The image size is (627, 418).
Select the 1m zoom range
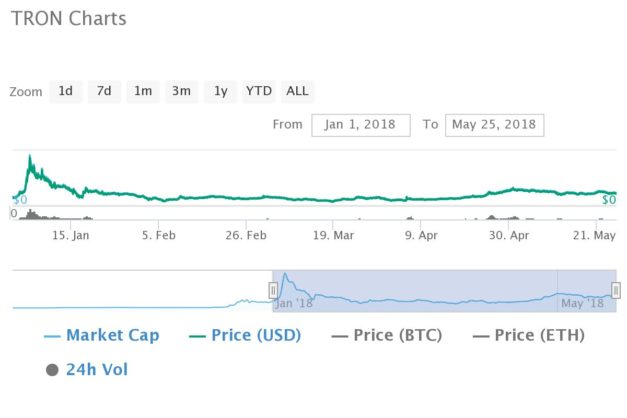[143, 91]
